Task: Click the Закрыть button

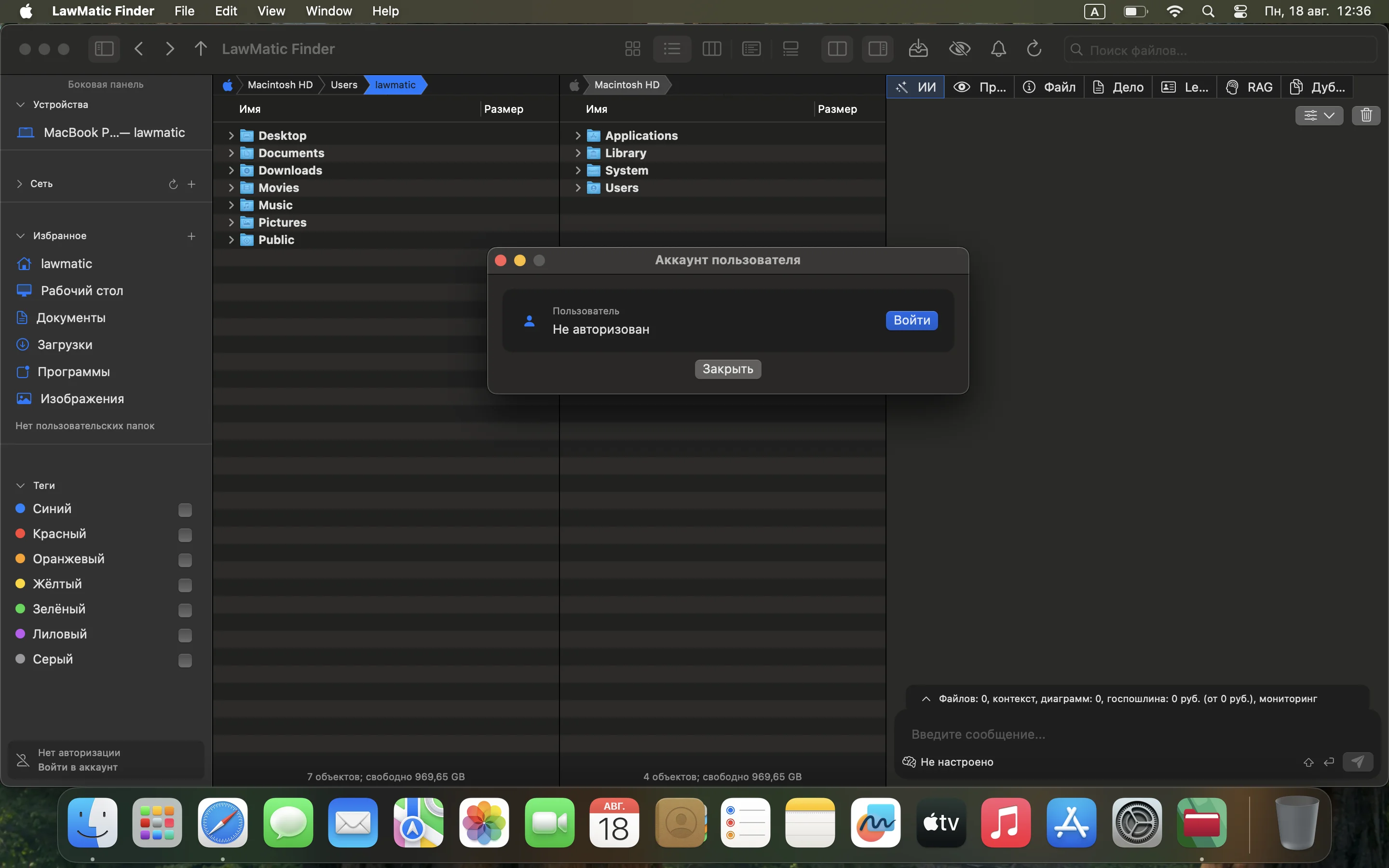Action: click(728, 369)
